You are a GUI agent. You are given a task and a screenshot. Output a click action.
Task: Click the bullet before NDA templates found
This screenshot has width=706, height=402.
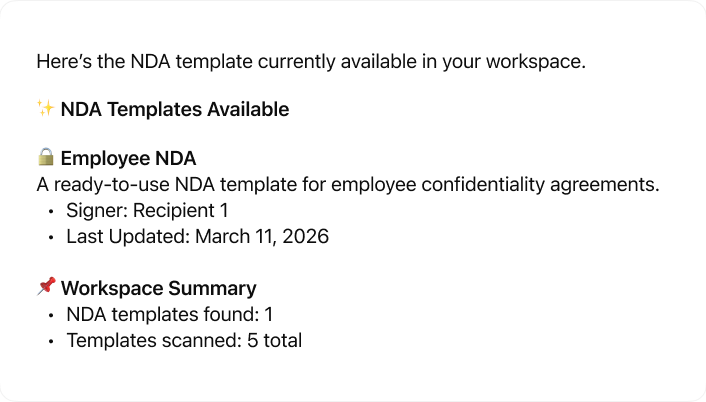point(51,316)
